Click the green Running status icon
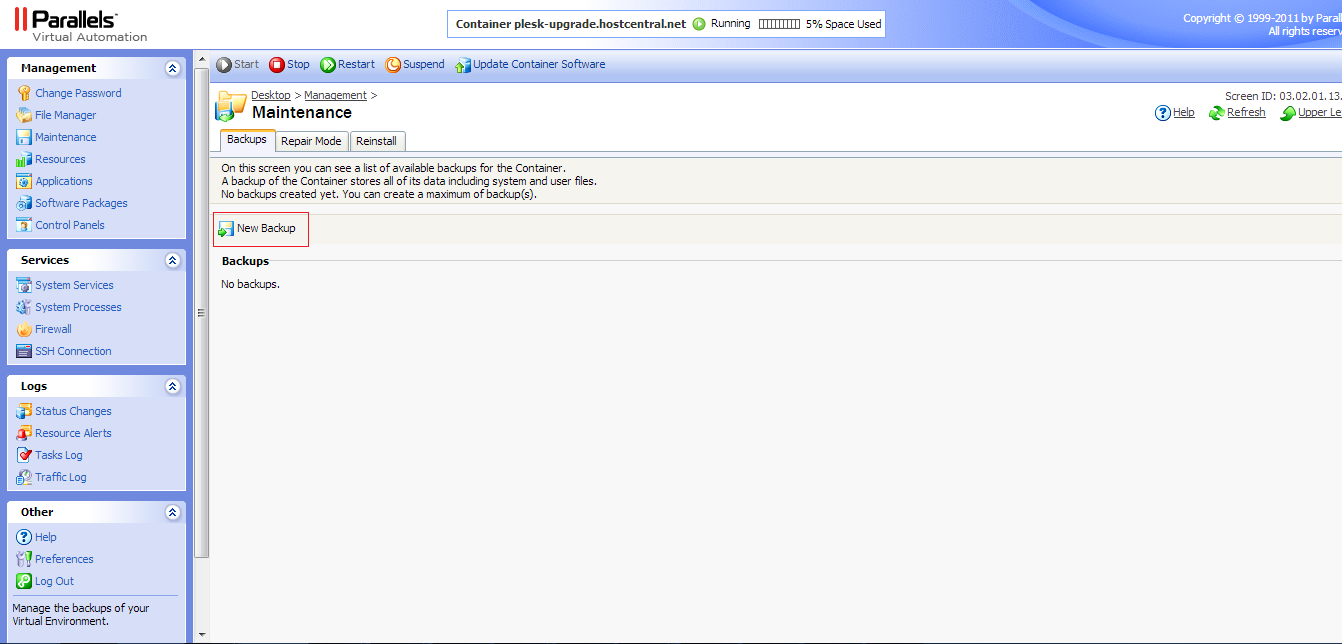The image size is (1342, 644). pyautogui.click(x=699, y=24)
